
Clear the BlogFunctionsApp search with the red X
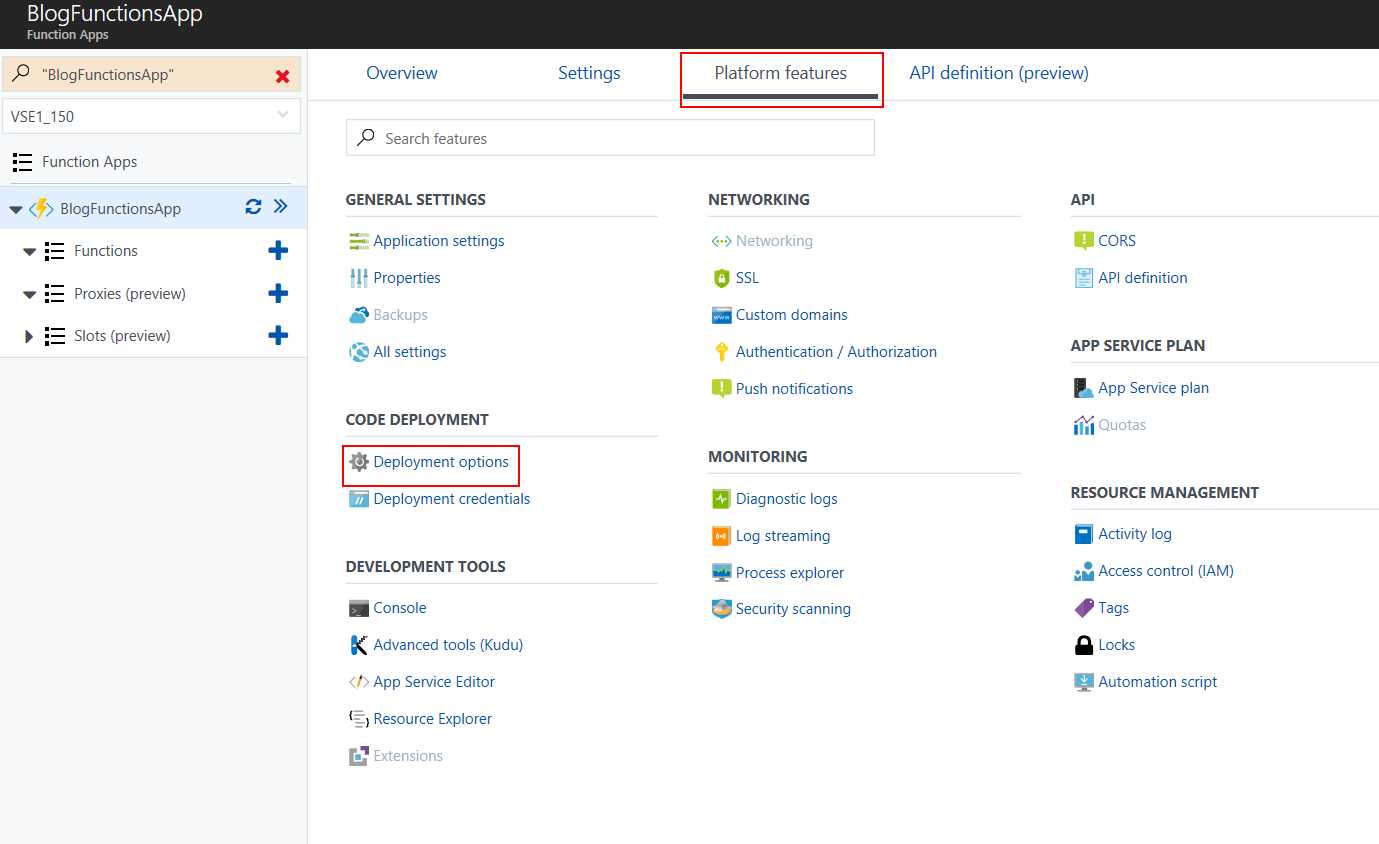(284, 74)
